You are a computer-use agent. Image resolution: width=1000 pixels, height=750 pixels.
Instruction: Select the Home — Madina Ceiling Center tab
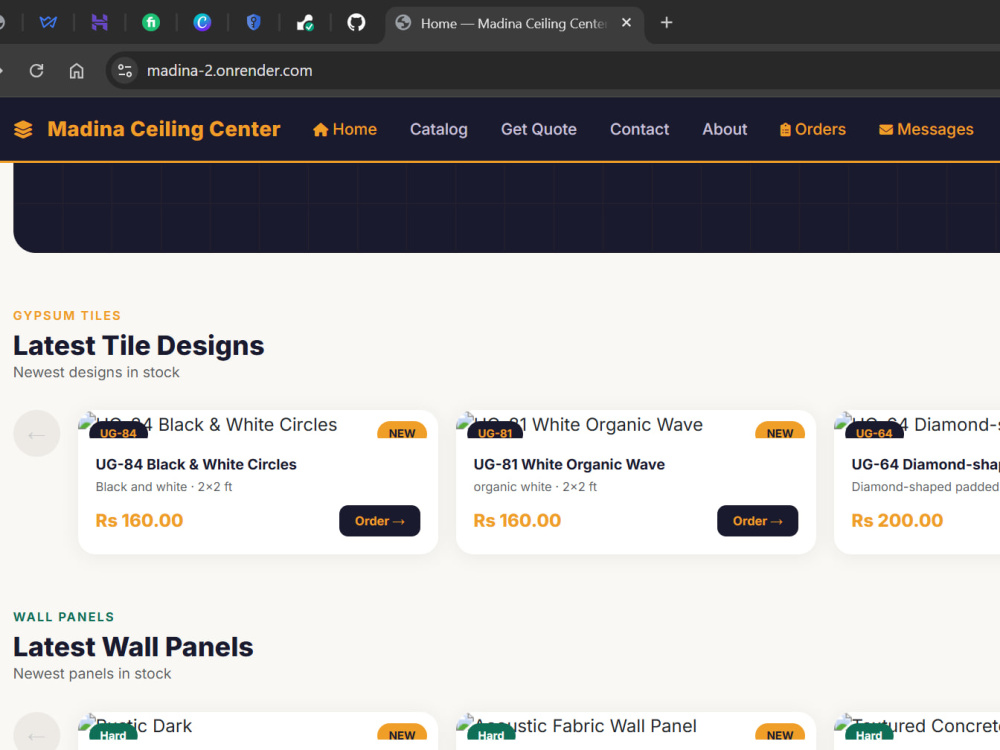click(x=514, y=24)
